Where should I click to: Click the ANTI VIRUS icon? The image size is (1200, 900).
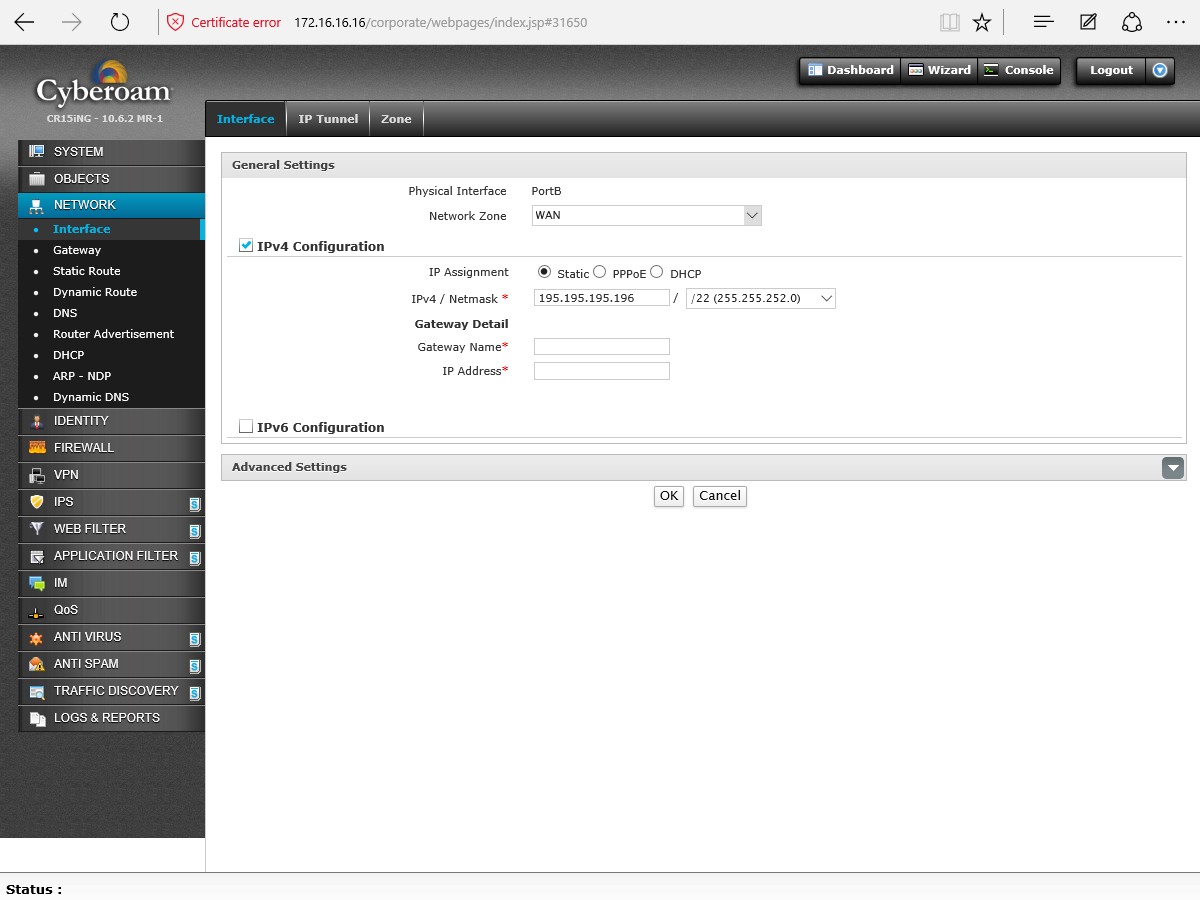[x=37, y=637]
